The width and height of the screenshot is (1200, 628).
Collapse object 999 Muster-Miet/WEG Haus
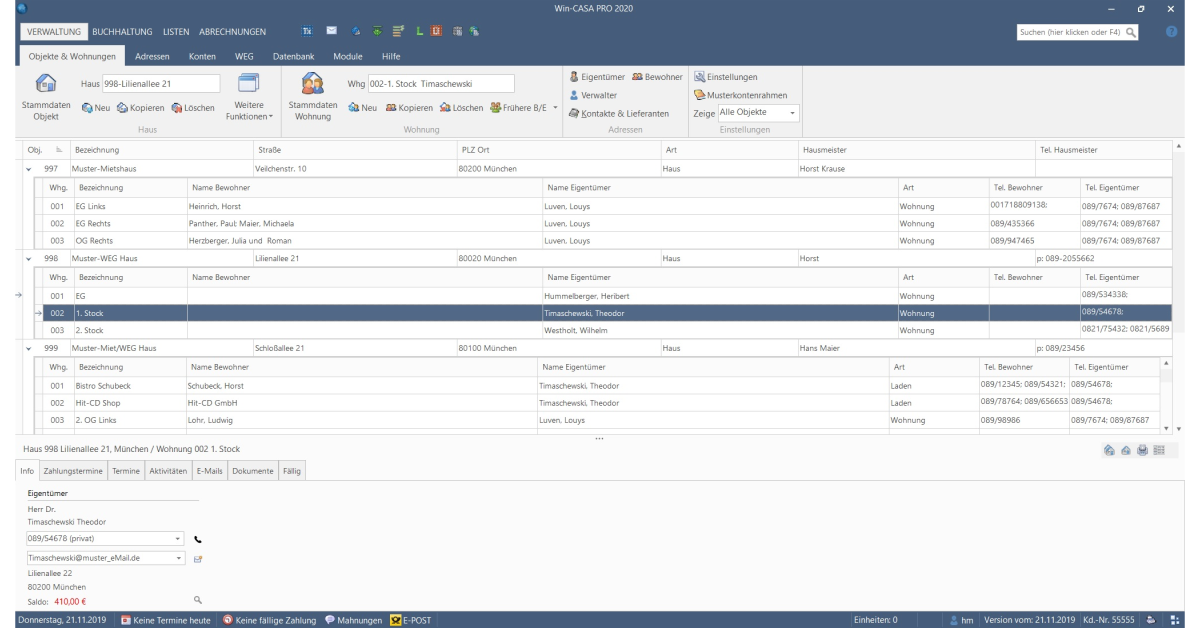[28, 348]
